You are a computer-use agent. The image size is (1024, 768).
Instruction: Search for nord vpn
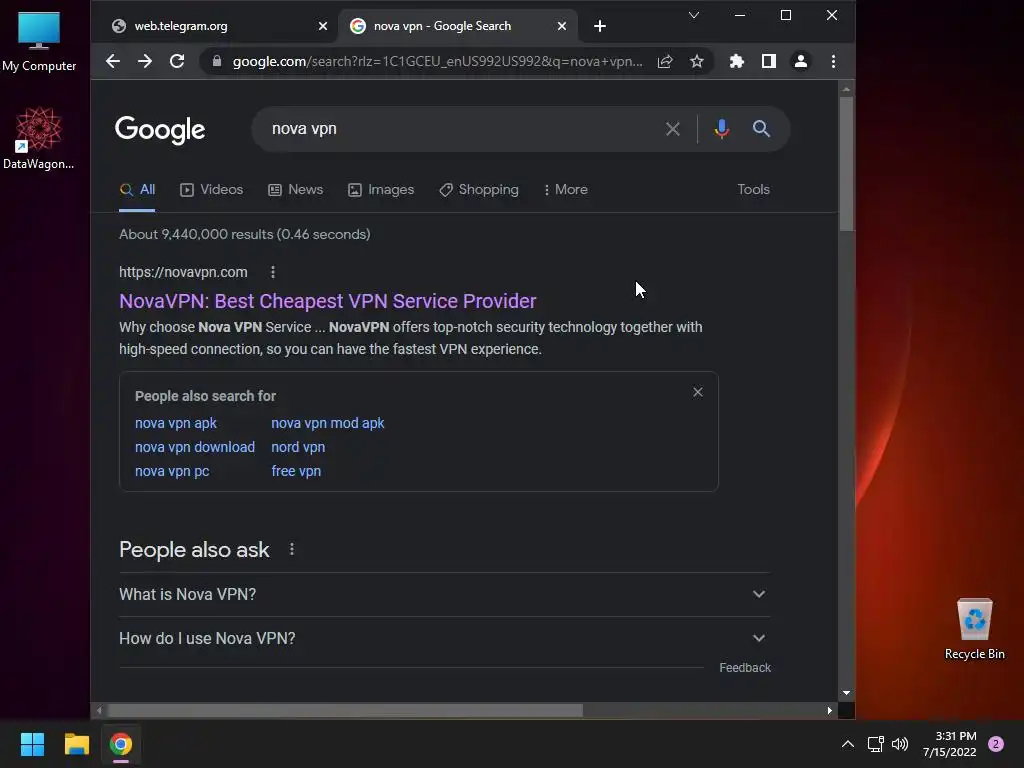[298, 447]
